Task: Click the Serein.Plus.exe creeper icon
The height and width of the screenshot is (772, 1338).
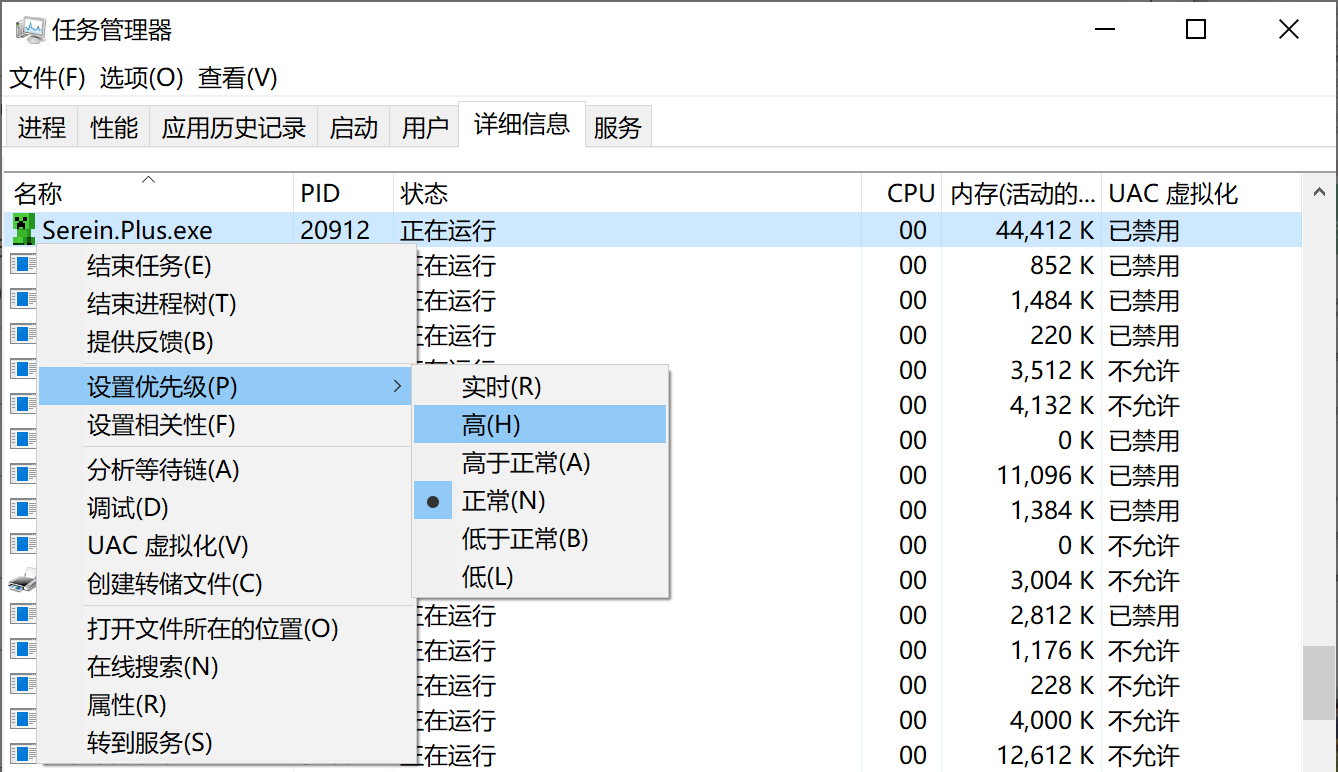Action: (x=23, y=230)
